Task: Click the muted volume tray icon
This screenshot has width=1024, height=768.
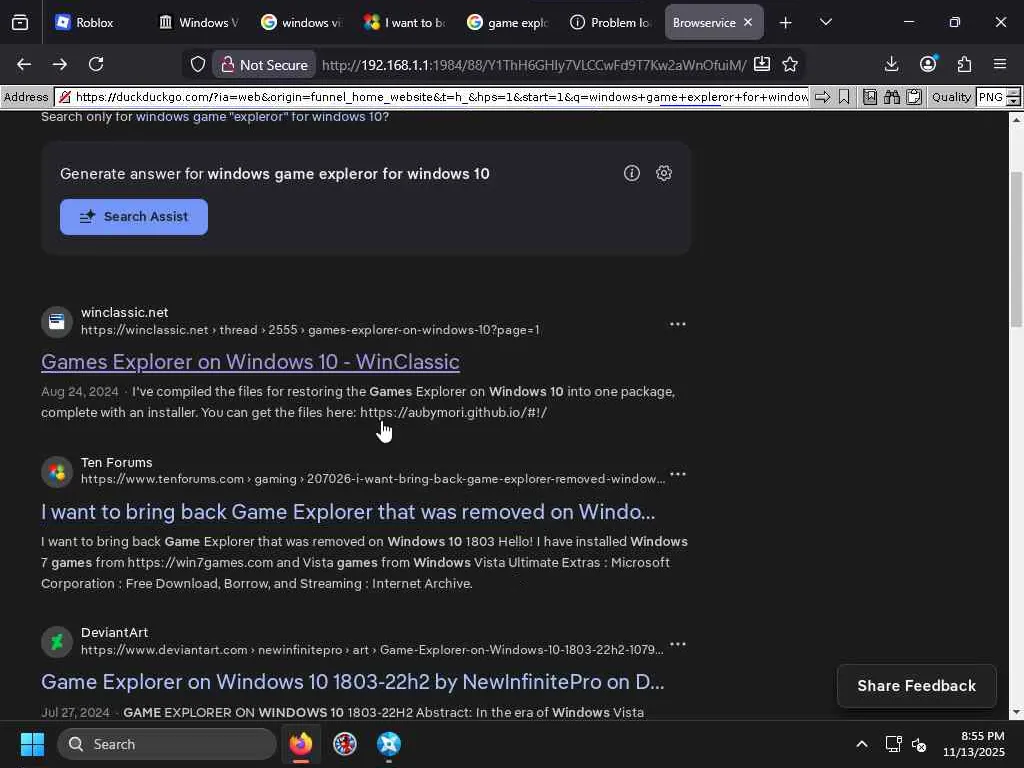Action: 920,744
